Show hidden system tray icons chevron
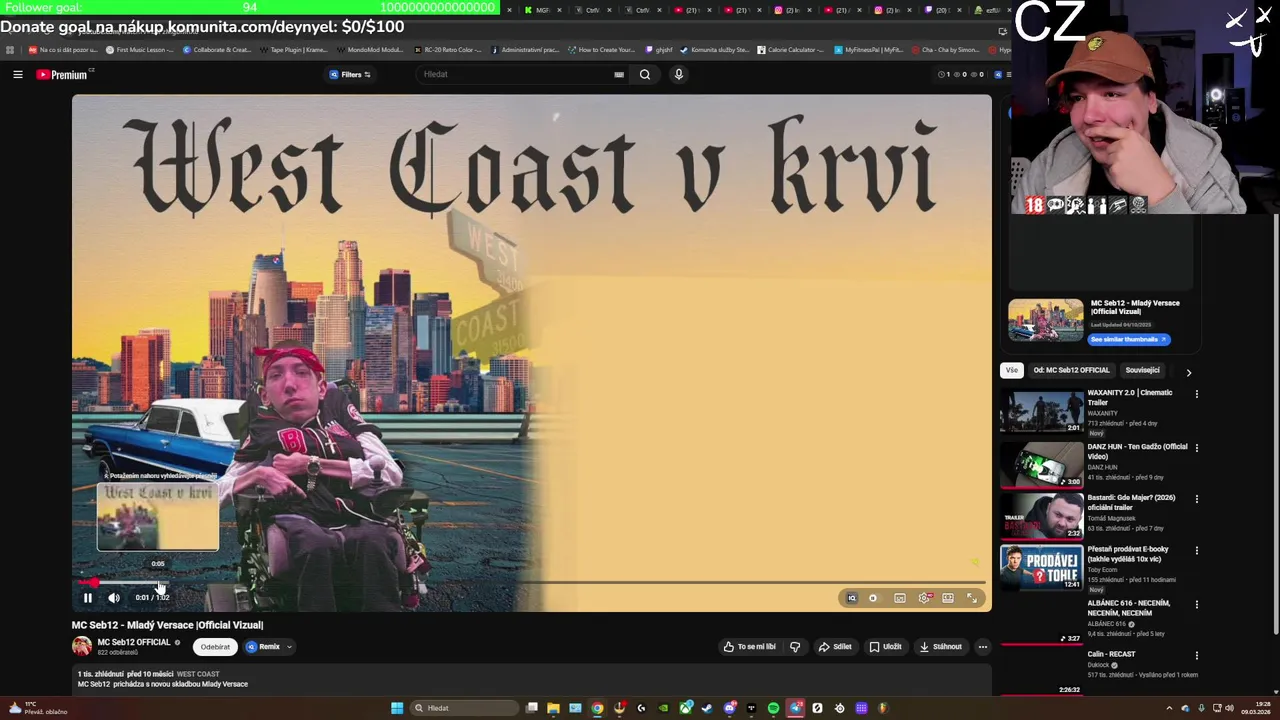The image size is (1280, 720). coord(1169,708)
